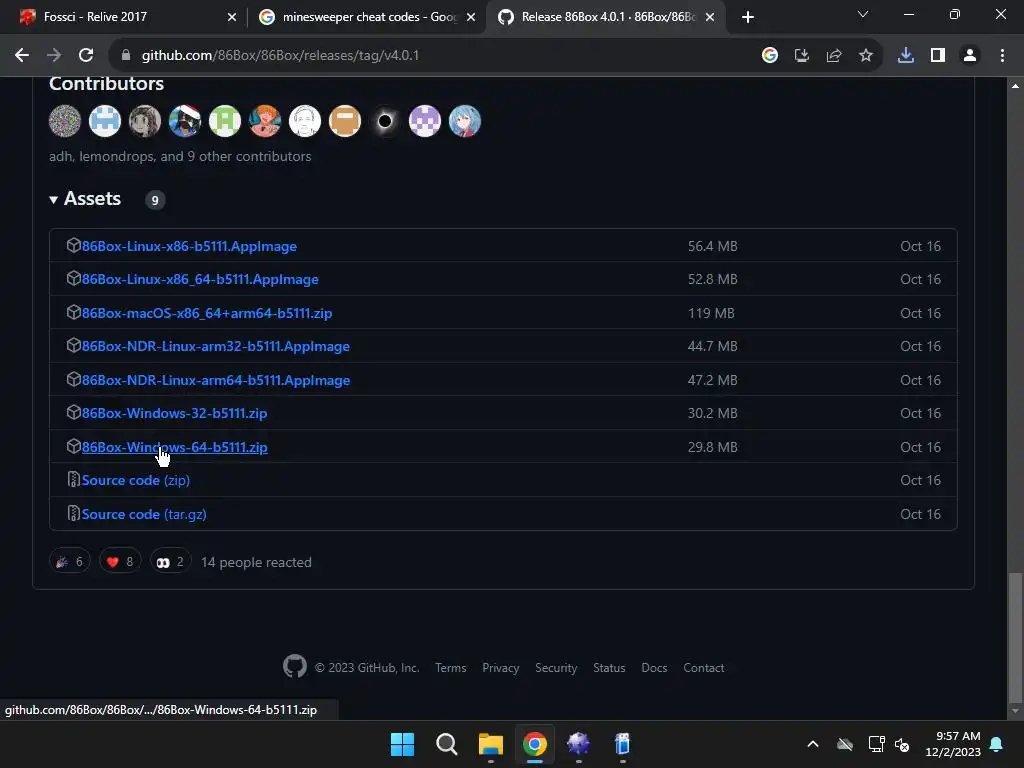This screenshot has height=768, width=1024.
Task: Download Source code (zip)
Action: [136, 480]
